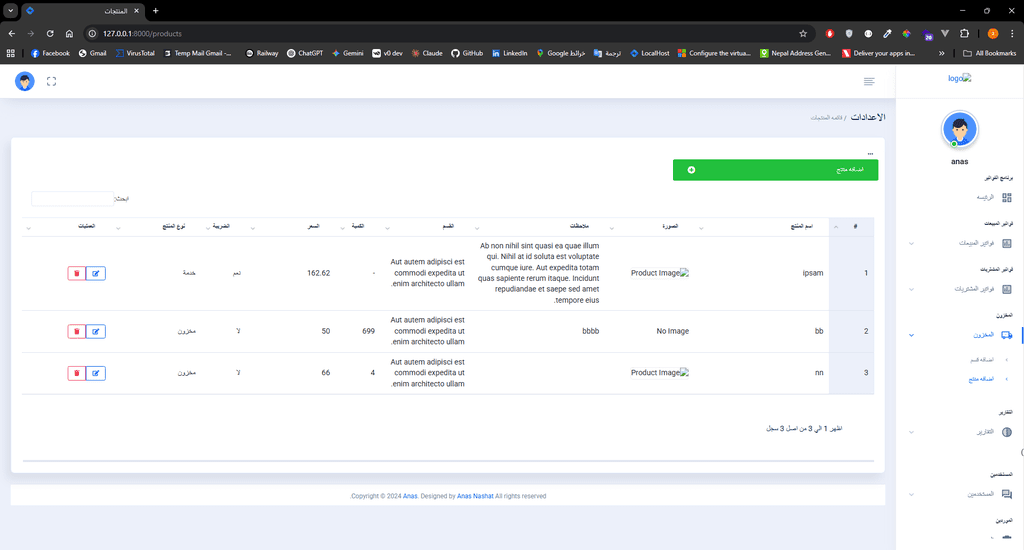1024x550 pixels.
Task: Open the Facebook bookmark
Action: tap(50, 53)
